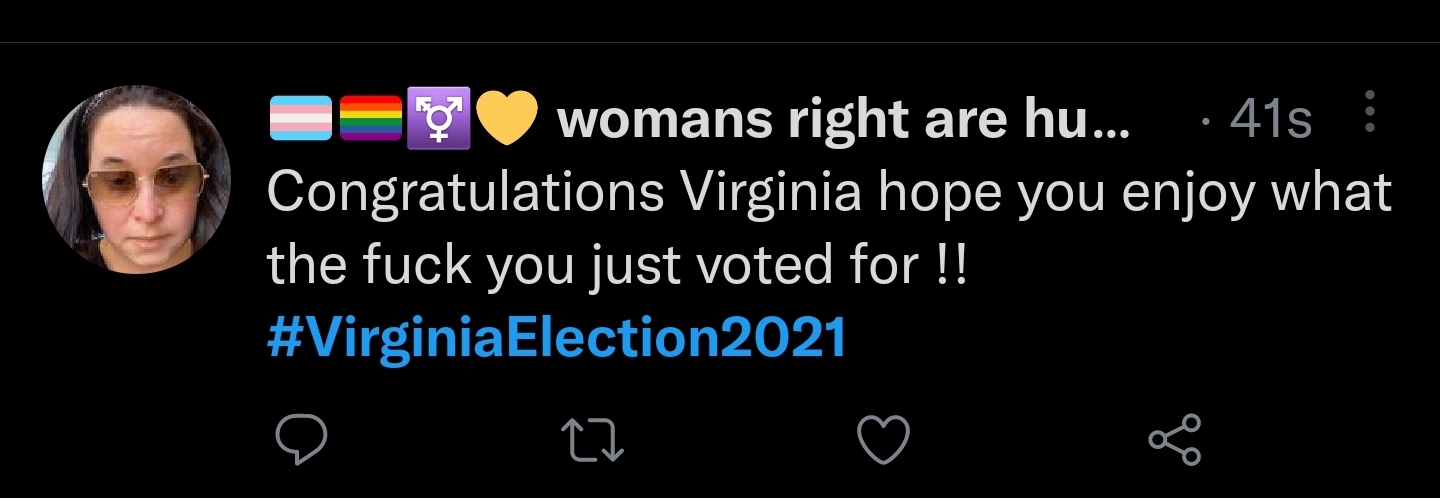View the profile photo with sunglasses
The height and width of the screenshot is (498, 1440).
coord(136,180)
